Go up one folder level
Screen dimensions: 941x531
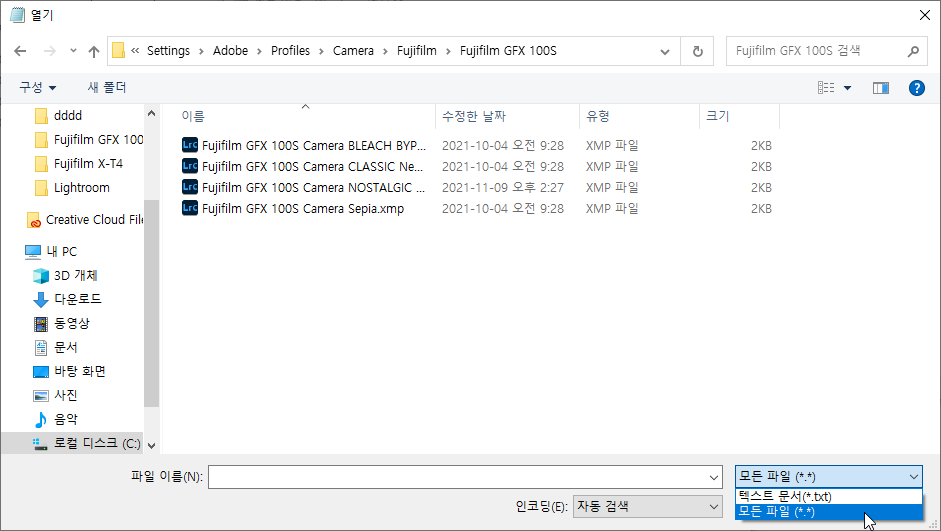point(94,51)
